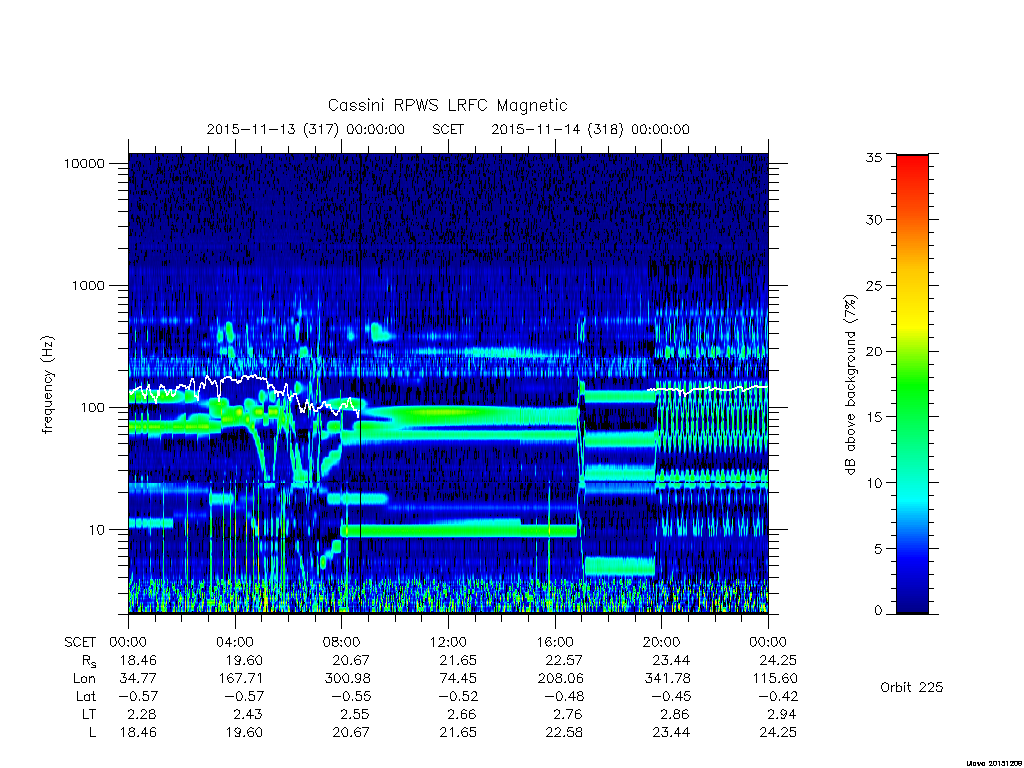The width and height of the screenshot is (1024, 768).
Task: Select the start date '2015-11-13 (317) 00:00:00'
Action: (306, 129)
